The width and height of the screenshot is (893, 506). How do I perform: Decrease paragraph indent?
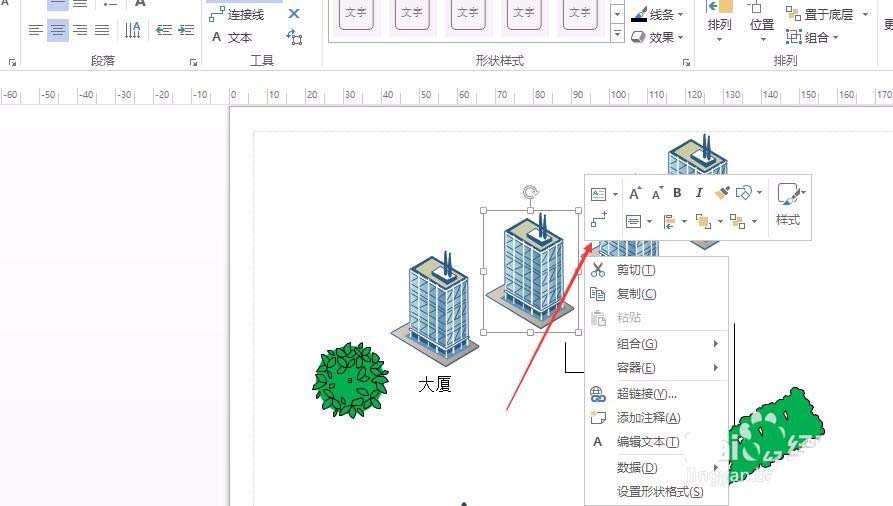(164, 30)
